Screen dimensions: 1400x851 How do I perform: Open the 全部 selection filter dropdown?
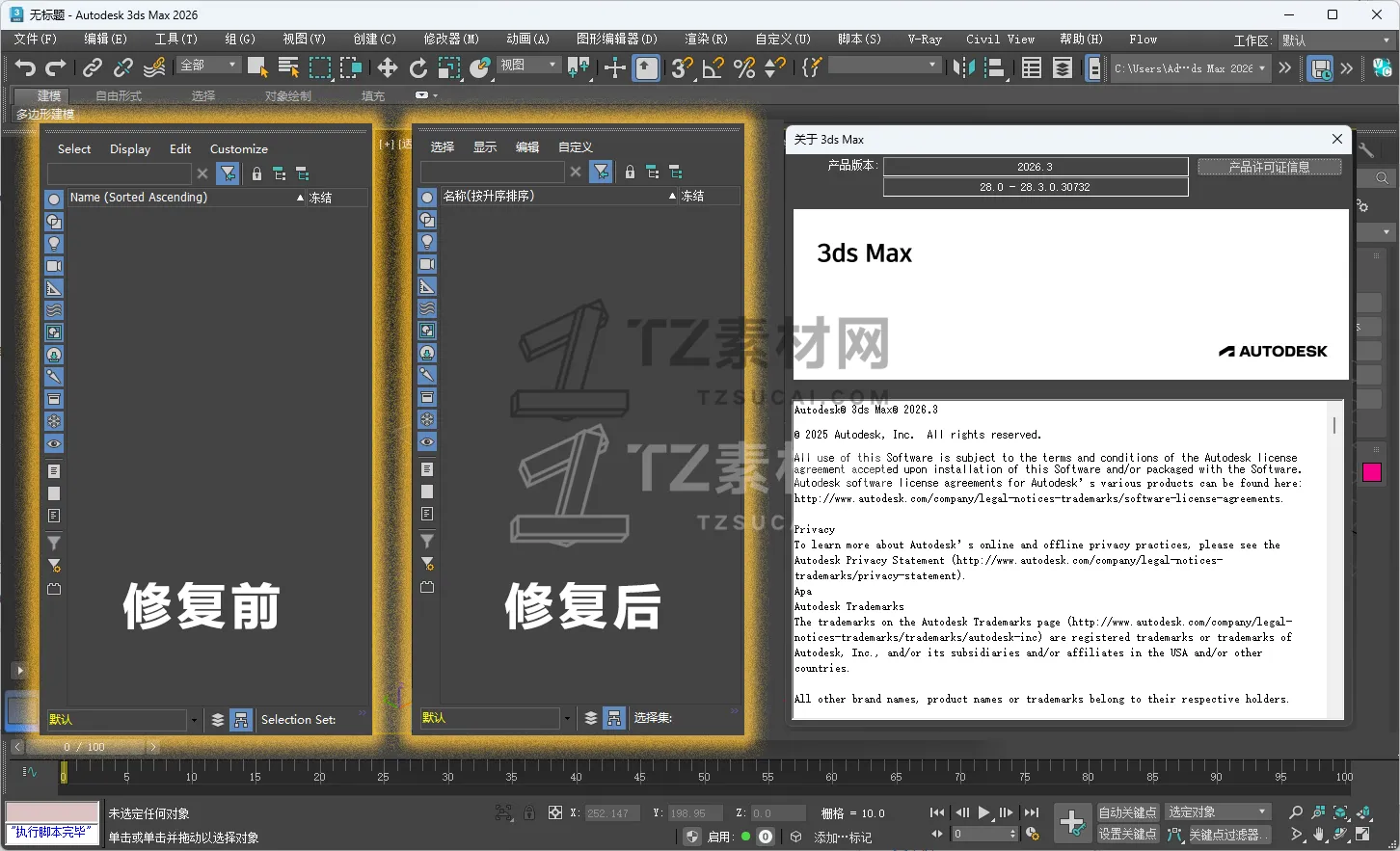[208, 66]
